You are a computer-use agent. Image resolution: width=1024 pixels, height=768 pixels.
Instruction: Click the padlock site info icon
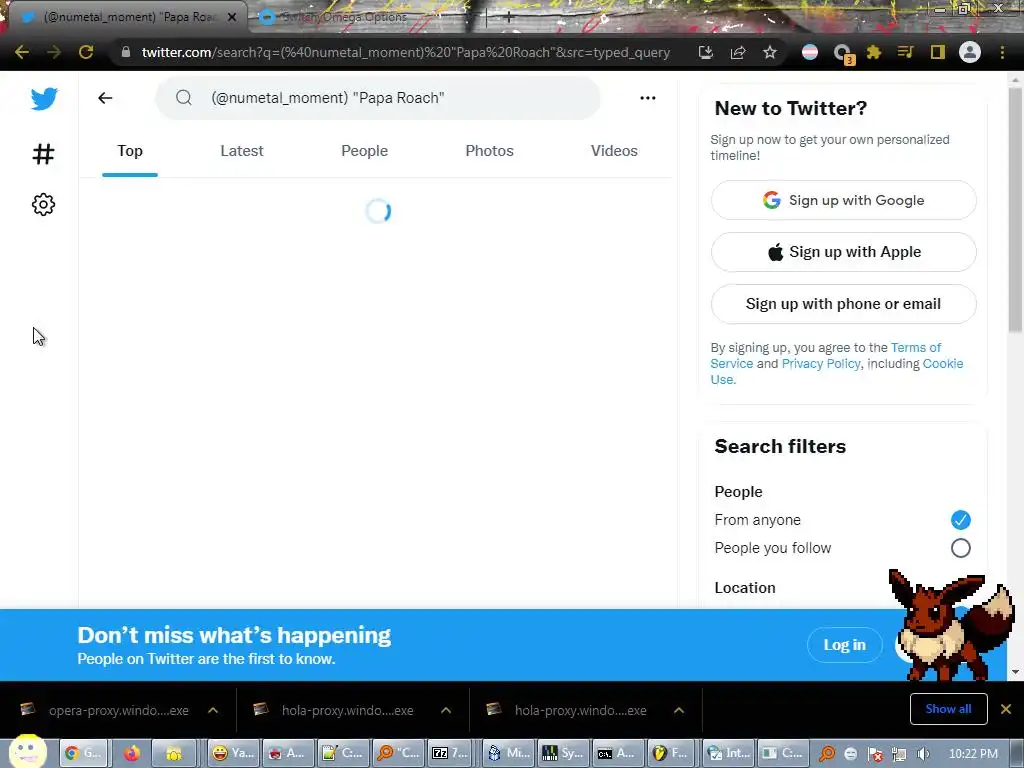click(x=126, y=52)
